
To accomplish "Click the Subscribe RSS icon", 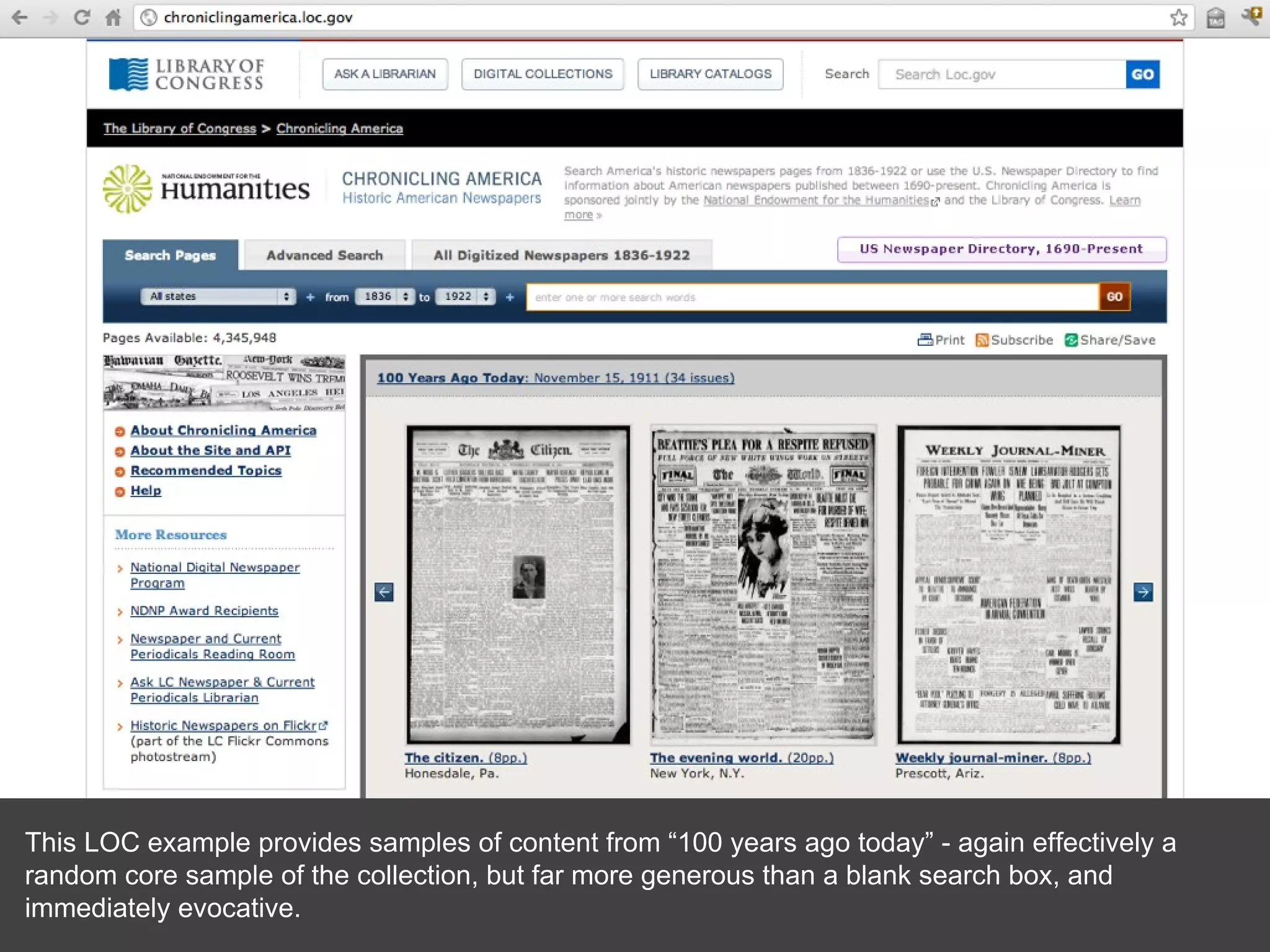I will pyautogui.click(x=982, y=340).
